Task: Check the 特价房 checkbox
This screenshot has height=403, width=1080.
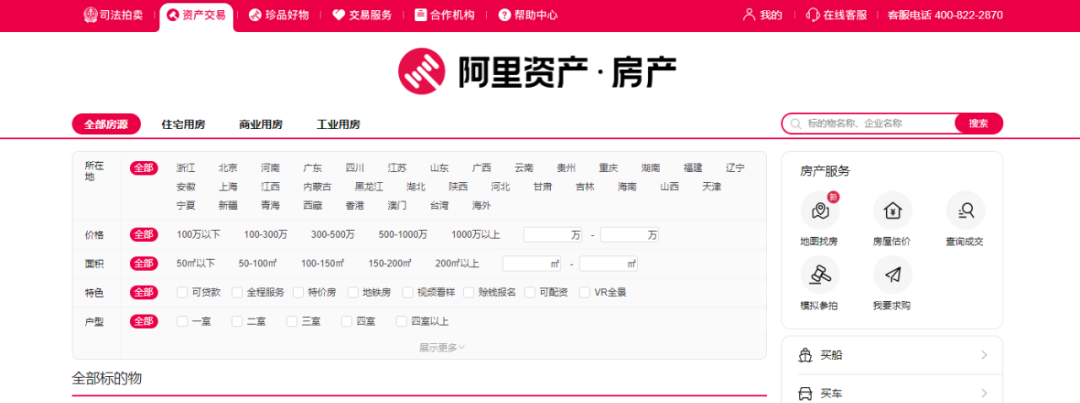Action: point(298,292)
